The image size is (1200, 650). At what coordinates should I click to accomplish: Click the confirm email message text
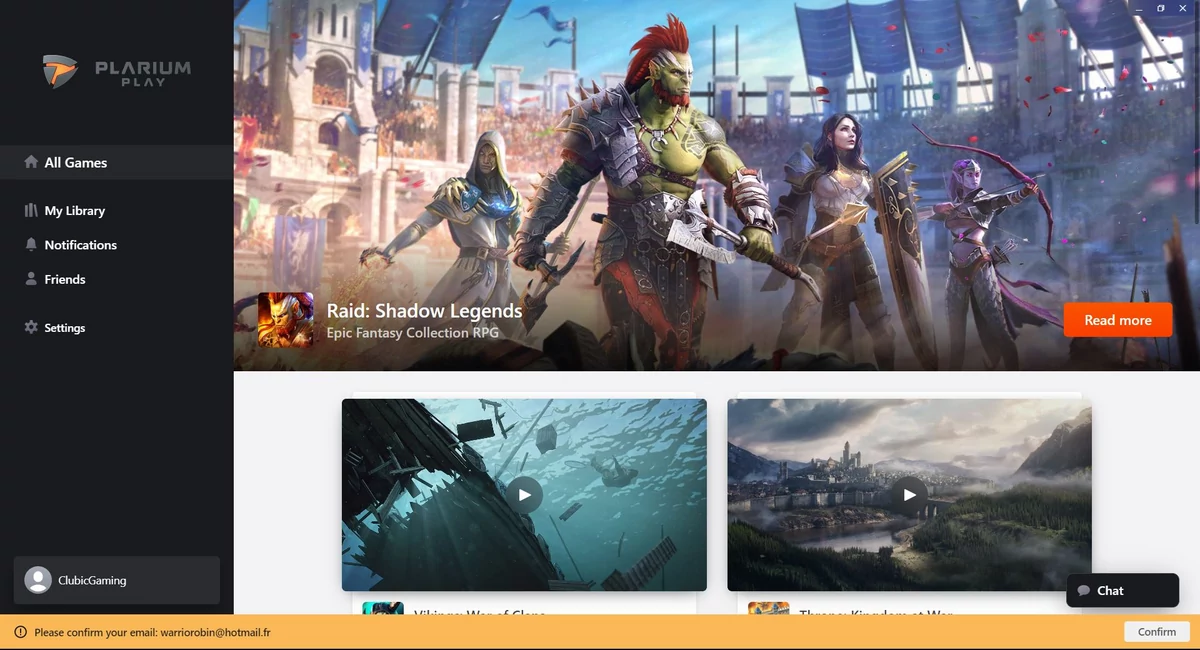(x=152, y=632)
